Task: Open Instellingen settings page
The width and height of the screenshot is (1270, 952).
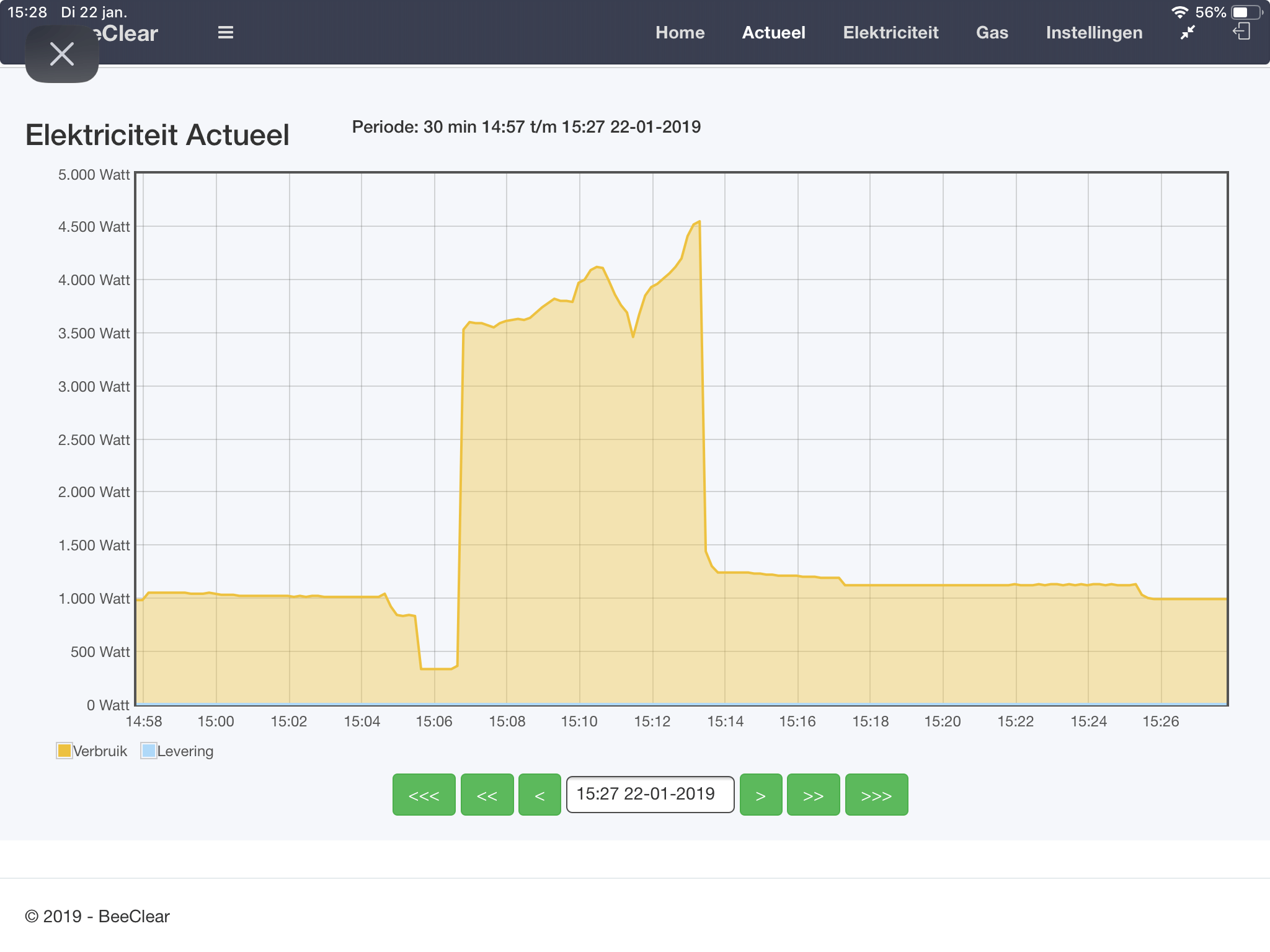Action: tap(1094, 32)
